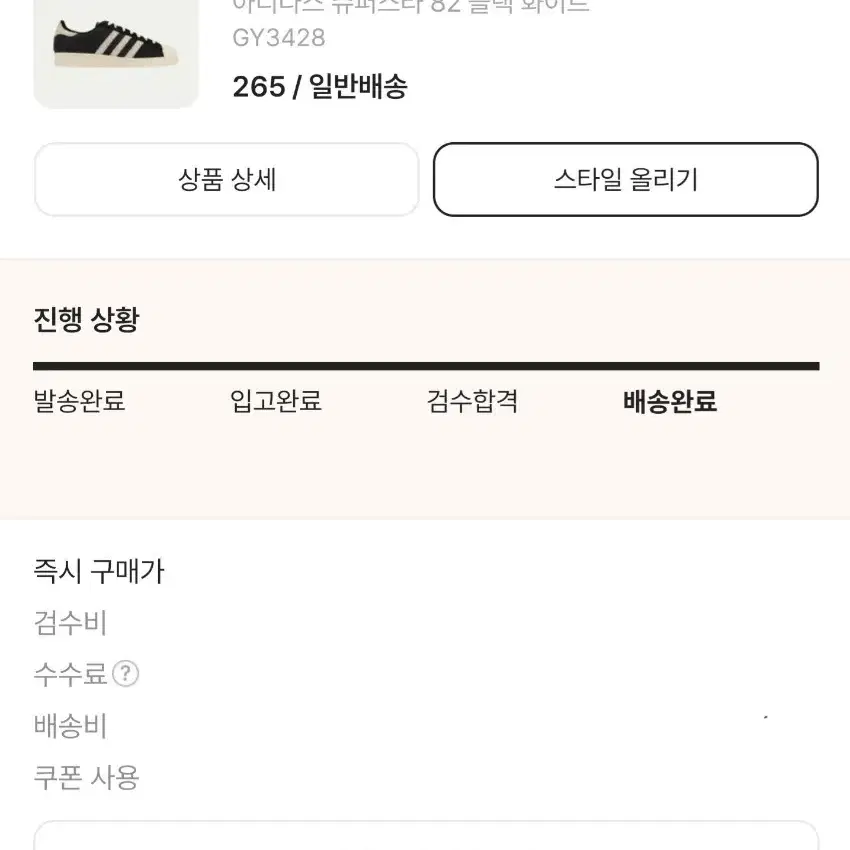Click the GY3428 model number text
Viewport: 850px width, 850px height.
coord(279,38)
